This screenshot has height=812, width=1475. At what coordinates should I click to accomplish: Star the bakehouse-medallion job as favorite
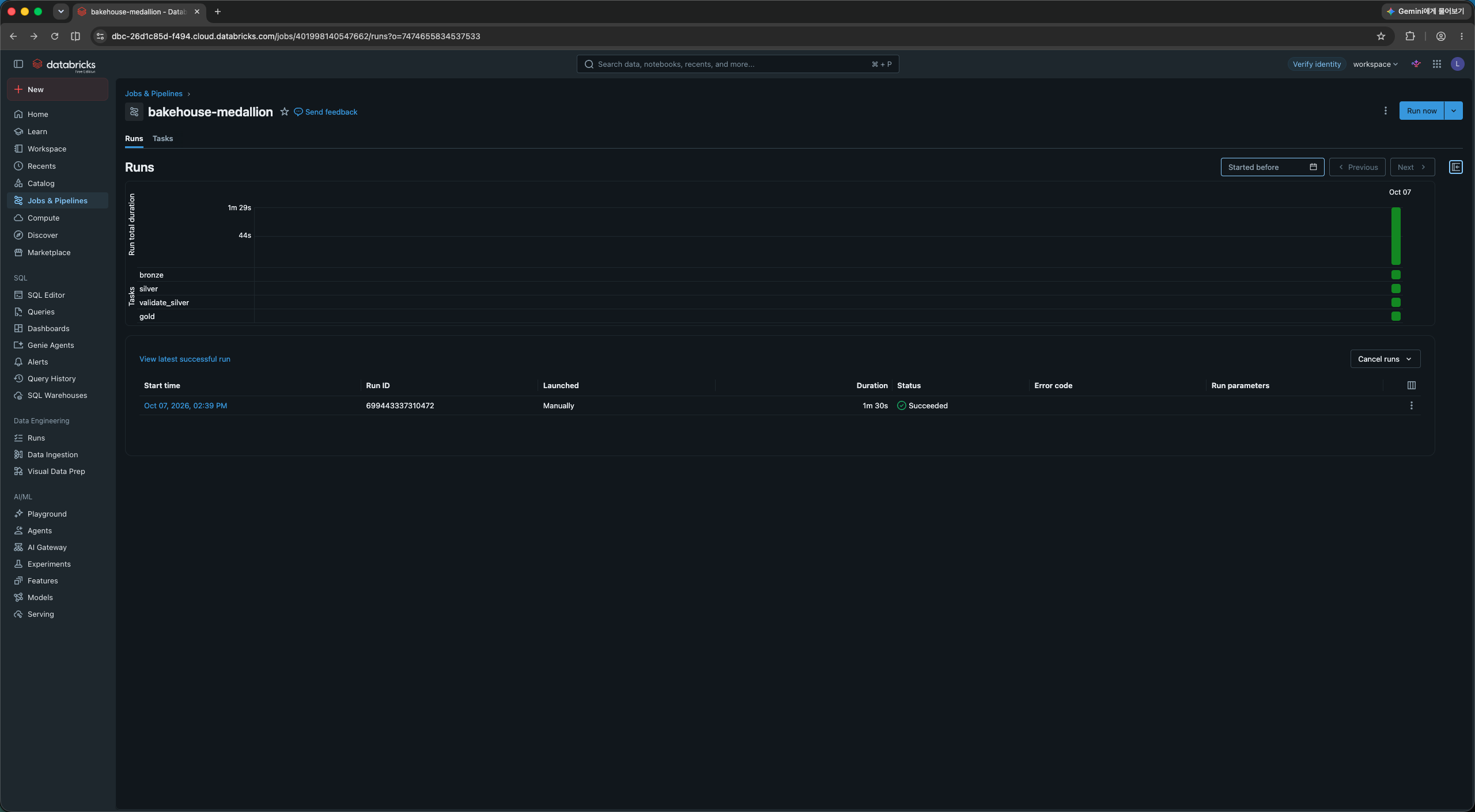[x=285, y=112]
